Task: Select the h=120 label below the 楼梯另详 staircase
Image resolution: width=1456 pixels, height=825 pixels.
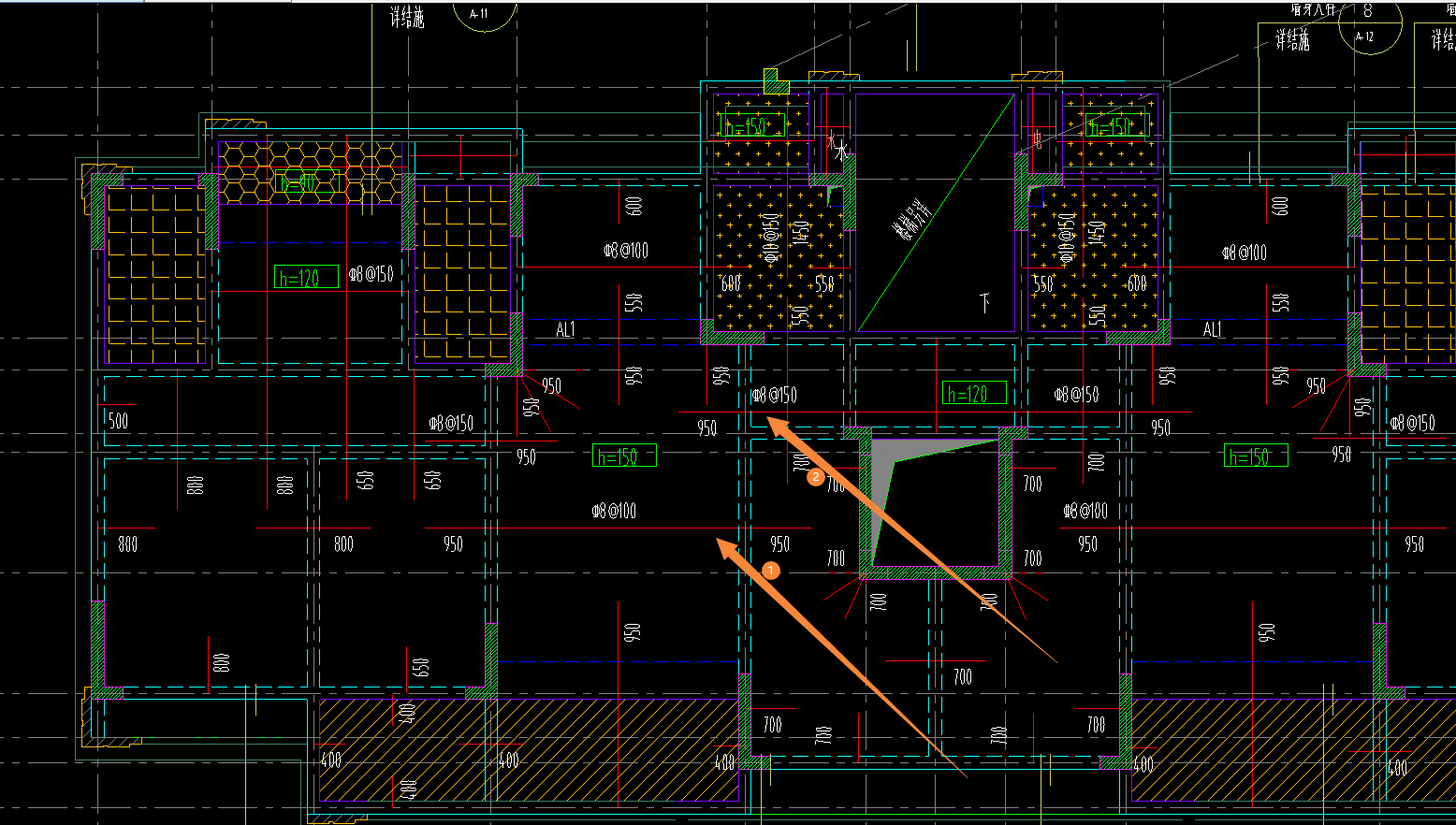Action: pos(974,393)
